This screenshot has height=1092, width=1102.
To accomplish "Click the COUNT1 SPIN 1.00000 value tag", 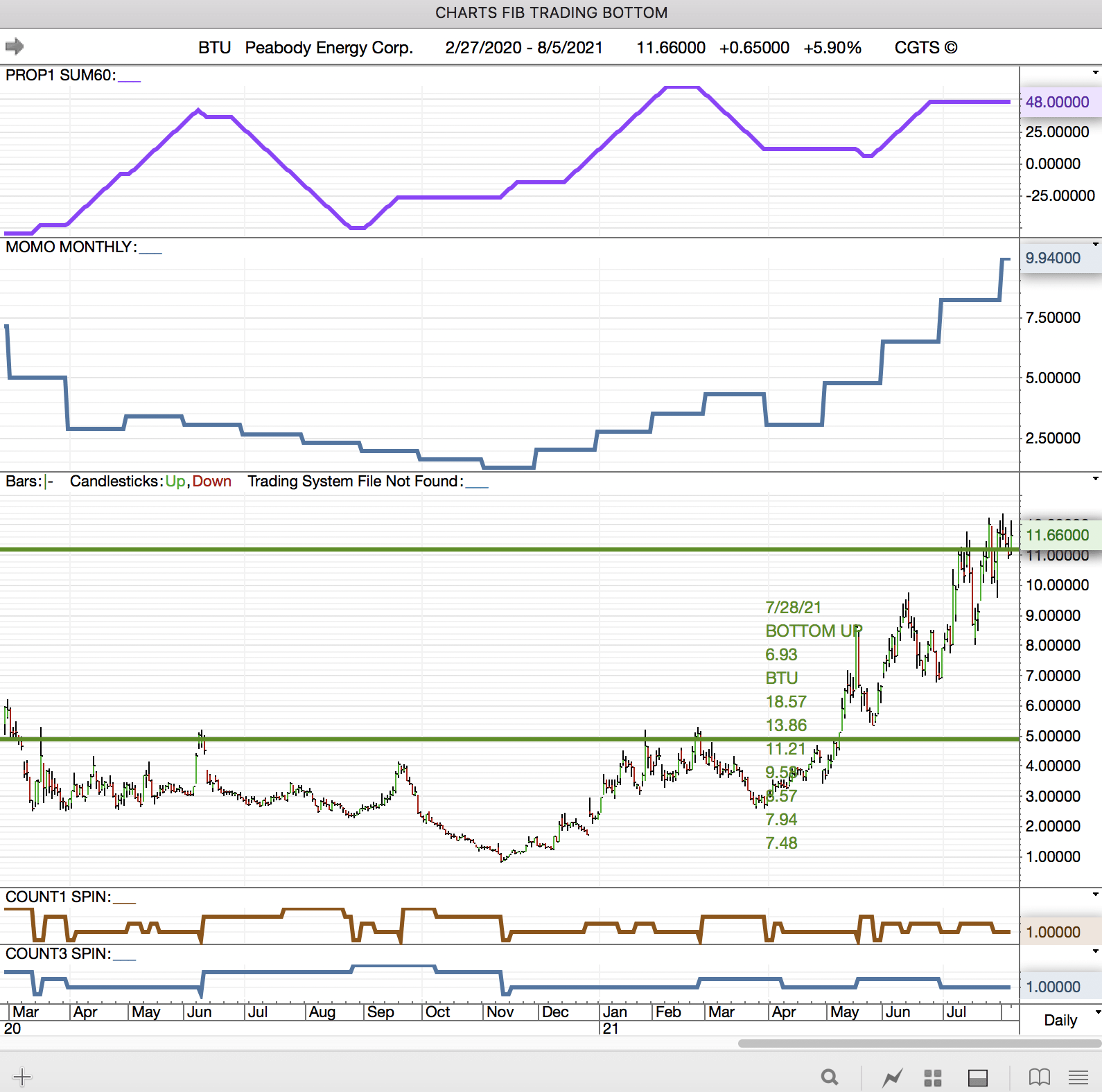I will pyautogui.click(x=1060, y=932).
